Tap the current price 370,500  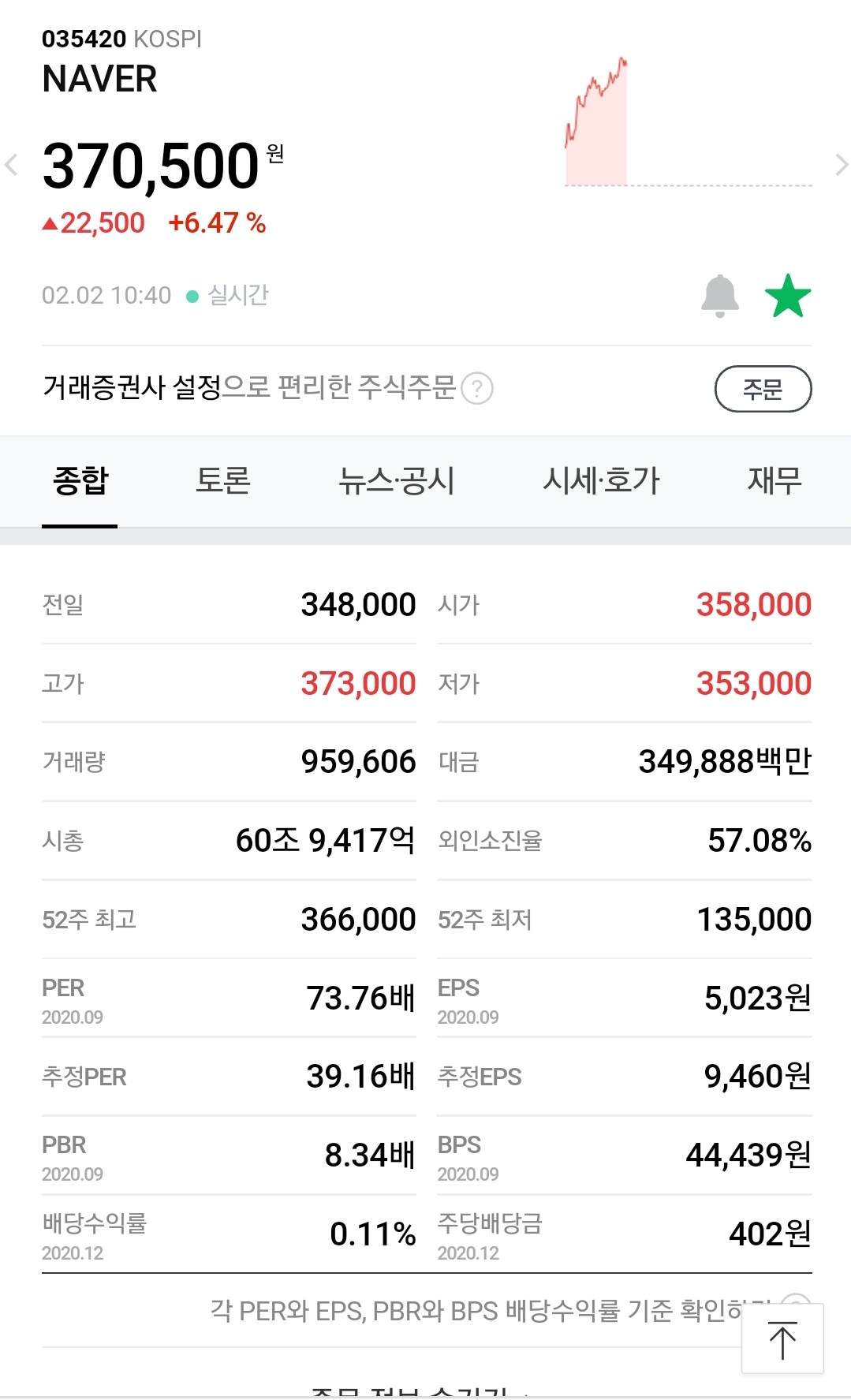151,166
